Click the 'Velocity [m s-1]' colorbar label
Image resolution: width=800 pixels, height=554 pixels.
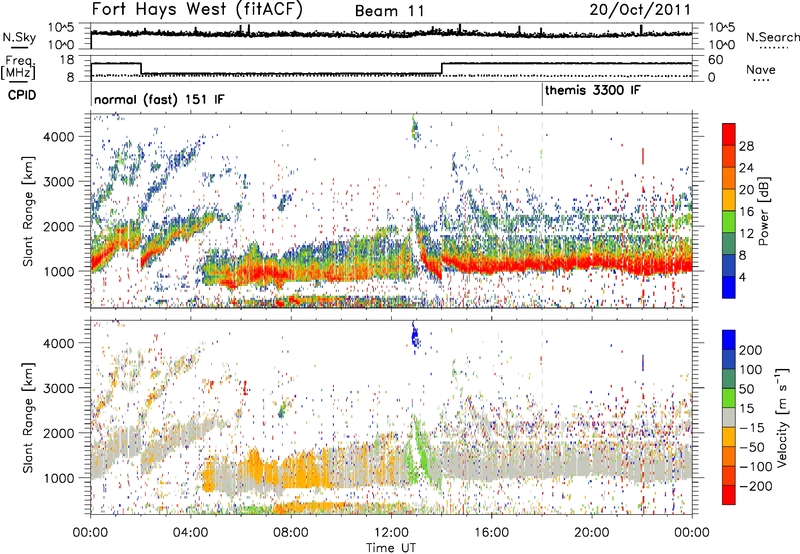click(781, 417)
